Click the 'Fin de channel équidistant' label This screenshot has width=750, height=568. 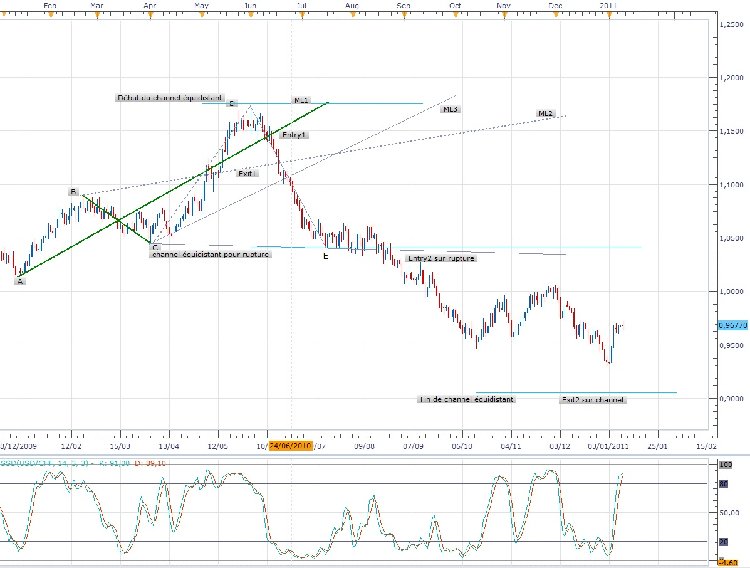pyautogui.click(x=467, y=399)
